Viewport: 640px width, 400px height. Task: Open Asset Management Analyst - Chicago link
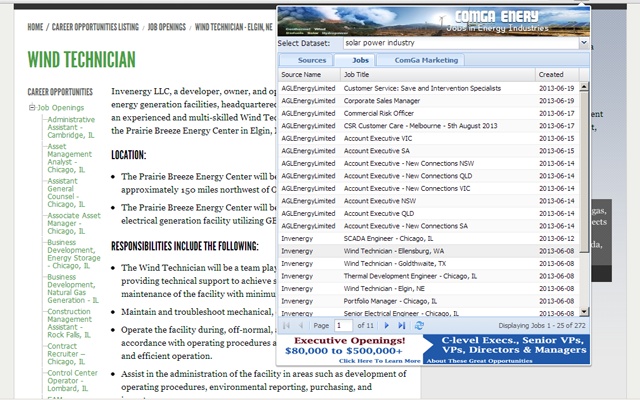click(x=69, y=158)
